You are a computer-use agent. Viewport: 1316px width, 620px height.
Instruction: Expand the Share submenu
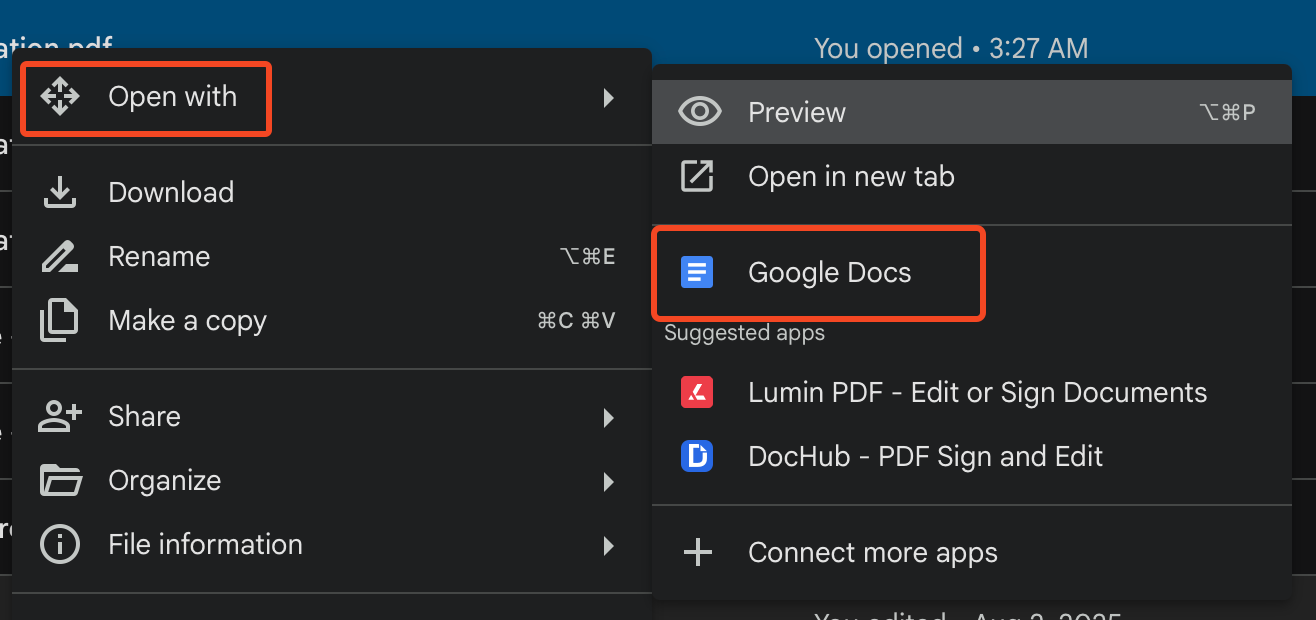[x=331, y=417]
